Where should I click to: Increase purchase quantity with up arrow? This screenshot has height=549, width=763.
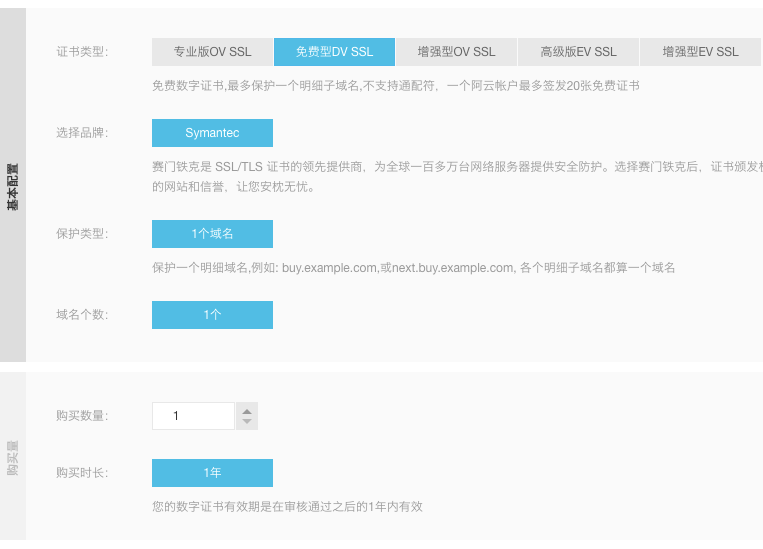pyautogui.click(x=247, y=410)
